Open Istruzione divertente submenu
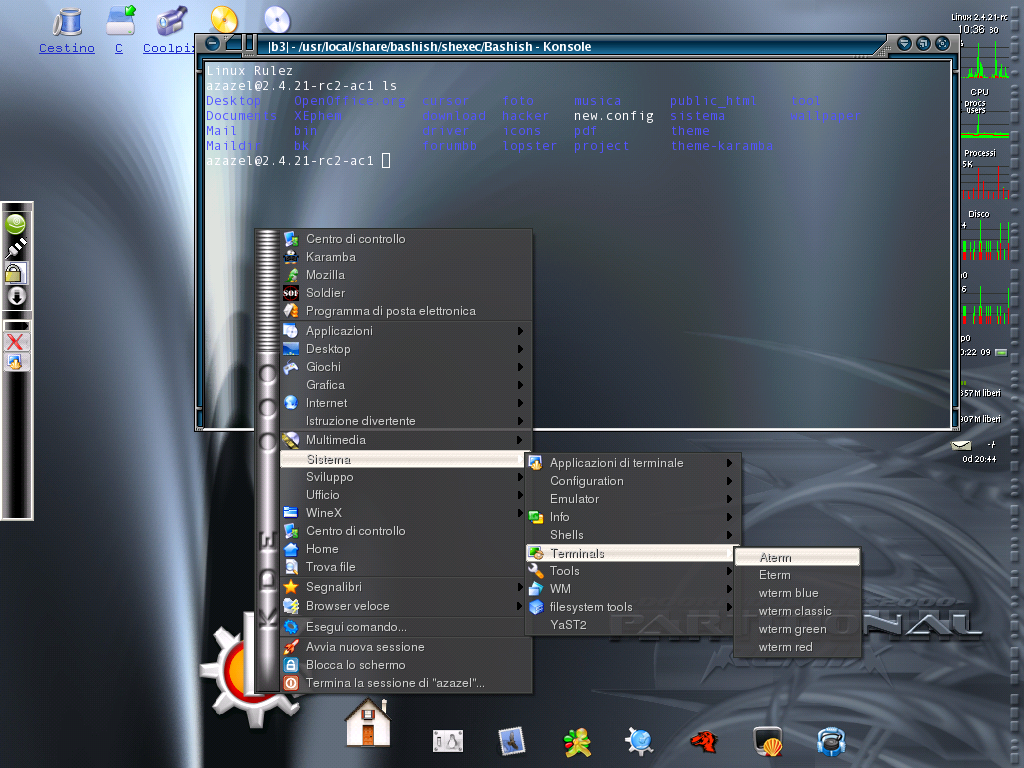Image resolution: width=1024 pixels, height=768 pixels. click(406, 421)
